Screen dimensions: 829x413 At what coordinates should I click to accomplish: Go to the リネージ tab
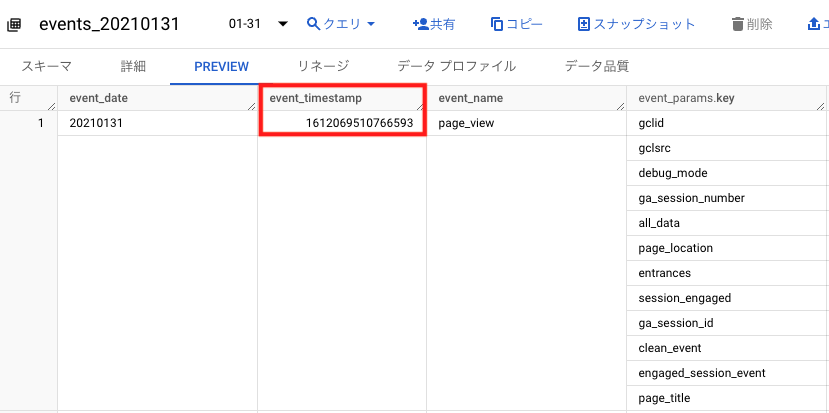323,66
